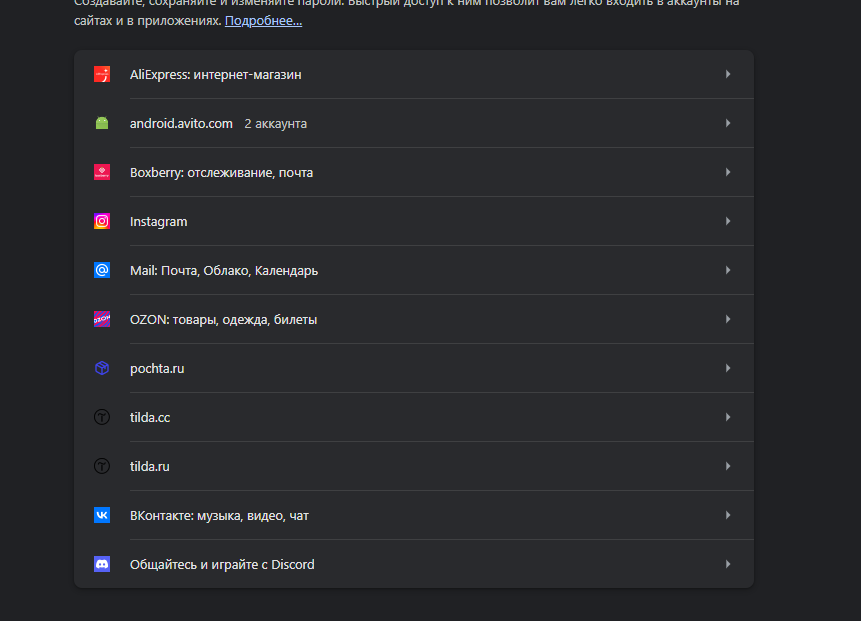
Task: Expand the Discord entry arrow
Action: (728, 564)
